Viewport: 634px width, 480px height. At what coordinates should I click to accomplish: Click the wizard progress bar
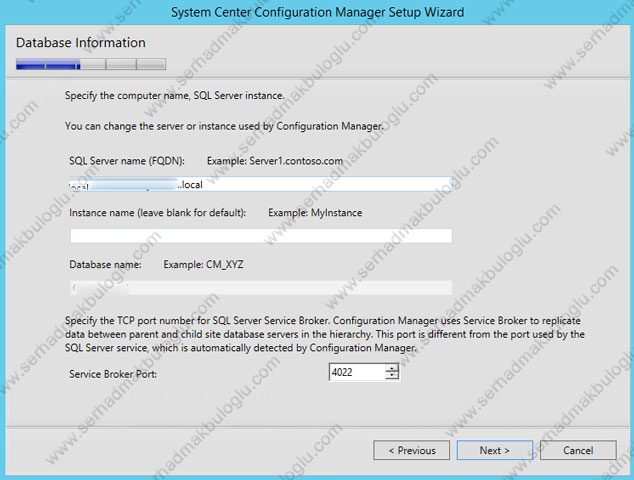click(91, 64)
